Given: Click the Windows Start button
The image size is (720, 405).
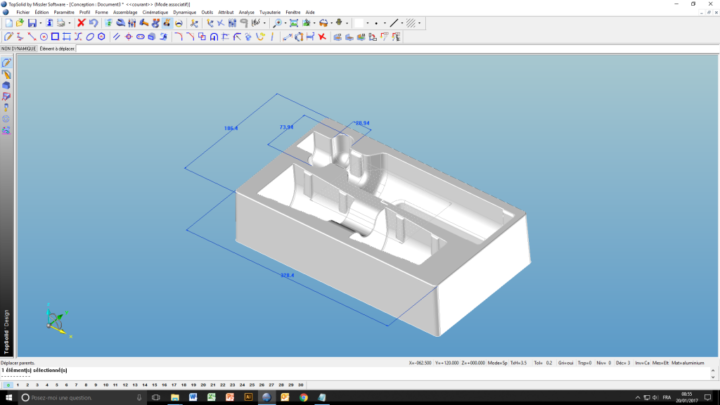Looking at the screenshot, I should pyautogui.click(x=8, y=397).
